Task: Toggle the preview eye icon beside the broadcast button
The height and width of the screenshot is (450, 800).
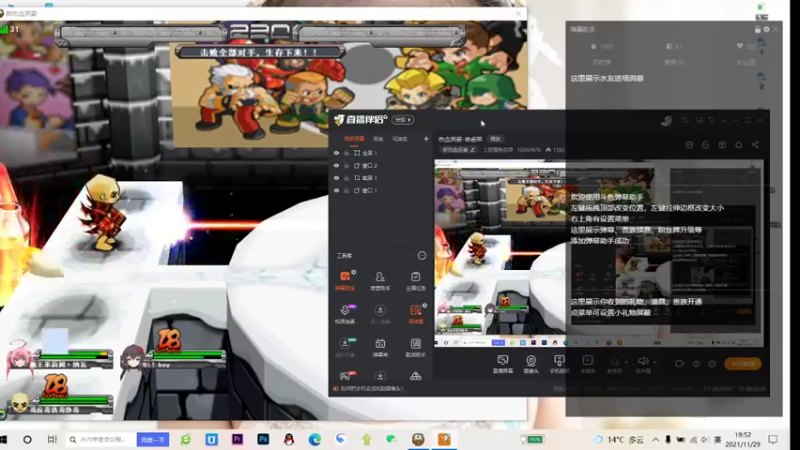Action: point(696,364)
